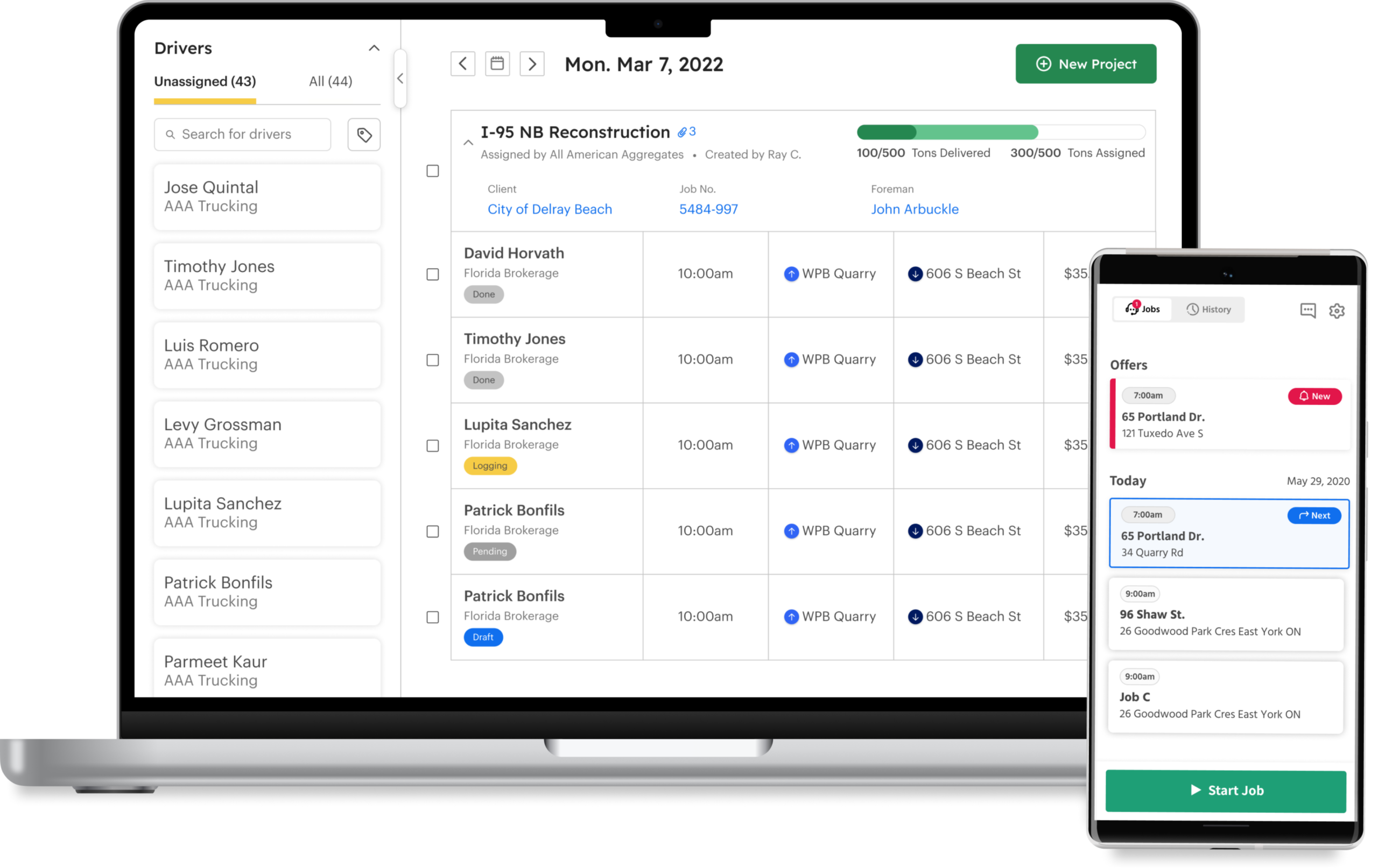Collapse the I-95 NB Reconstruction project

click(x=468, y=143)
